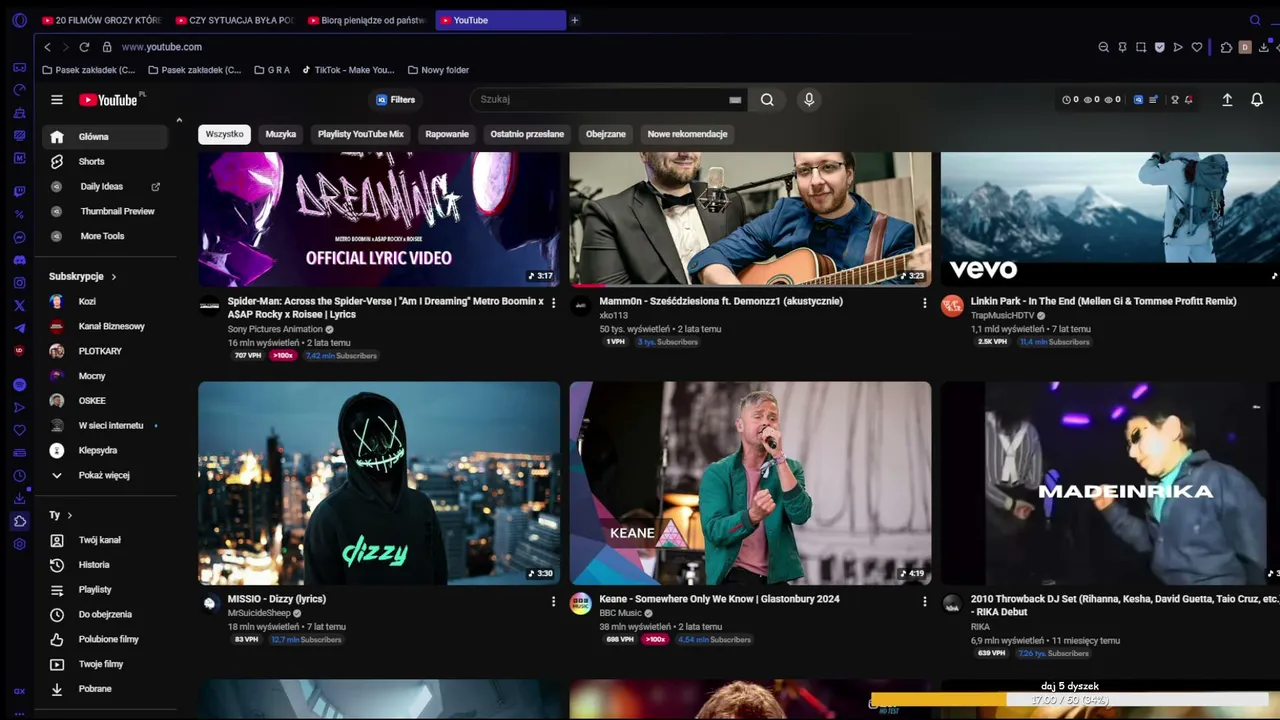Open the Filters button
Image resolution: width=1280 pixels, height=720 pixels.
tap(396, 100)
